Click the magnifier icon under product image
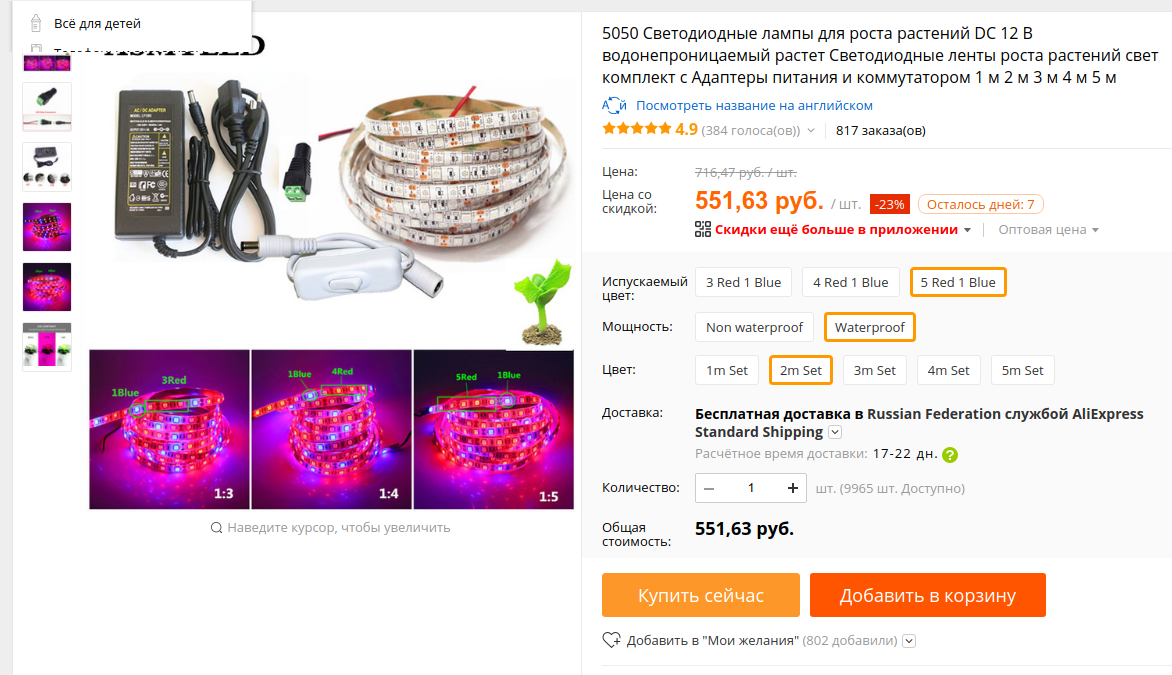The width and height of the screenshot is (1172, 675). tap(216, 528)
